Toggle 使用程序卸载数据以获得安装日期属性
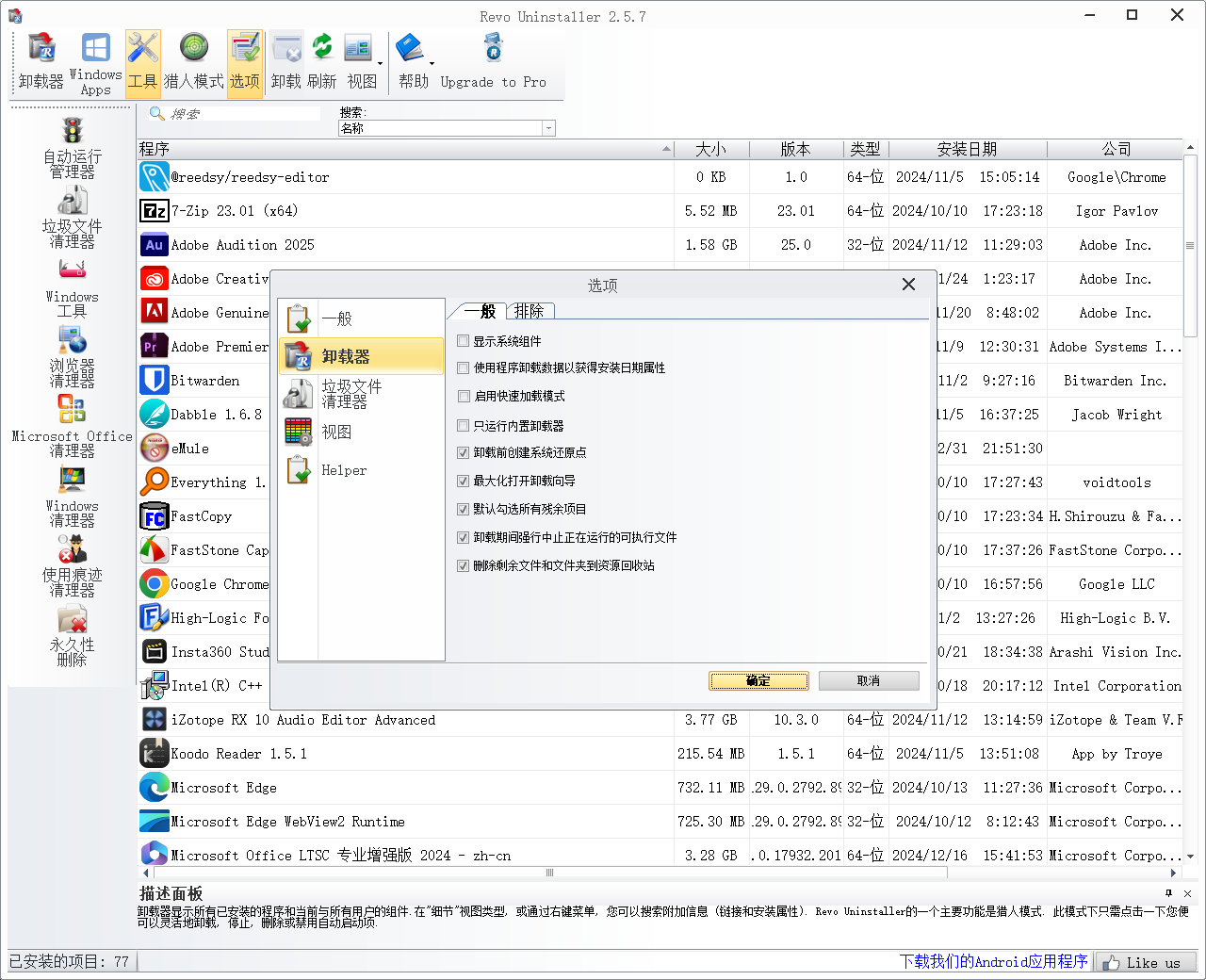 [x=464, y=367]
